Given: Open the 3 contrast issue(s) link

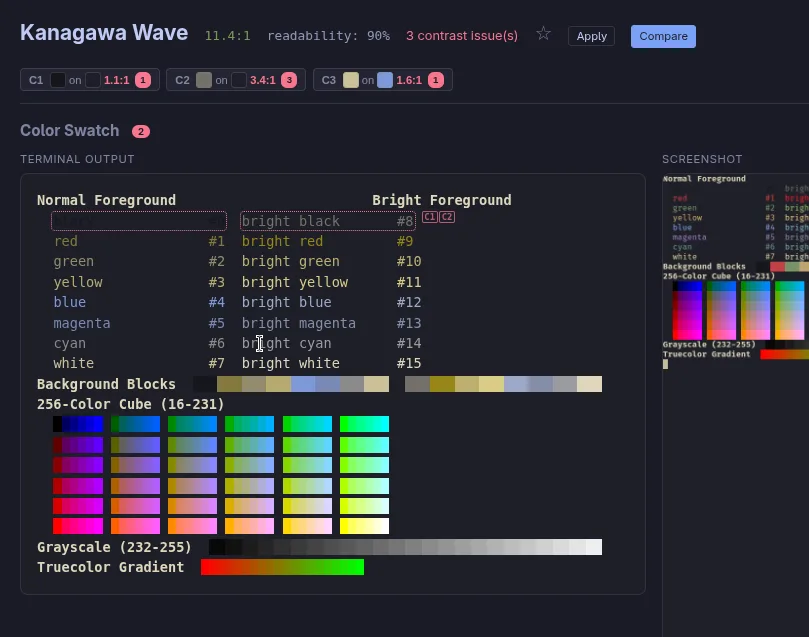Looking at the screenshot, I should 461,36.
